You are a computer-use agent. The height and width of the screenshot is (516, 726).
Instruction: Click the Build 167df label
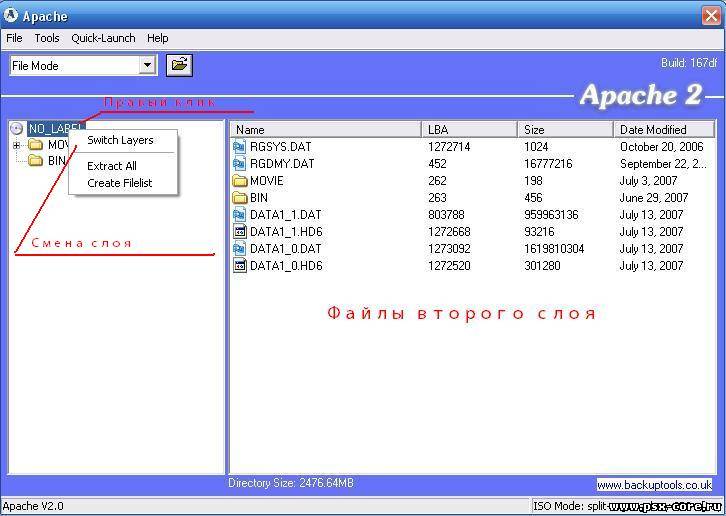[x=688, y=63]
